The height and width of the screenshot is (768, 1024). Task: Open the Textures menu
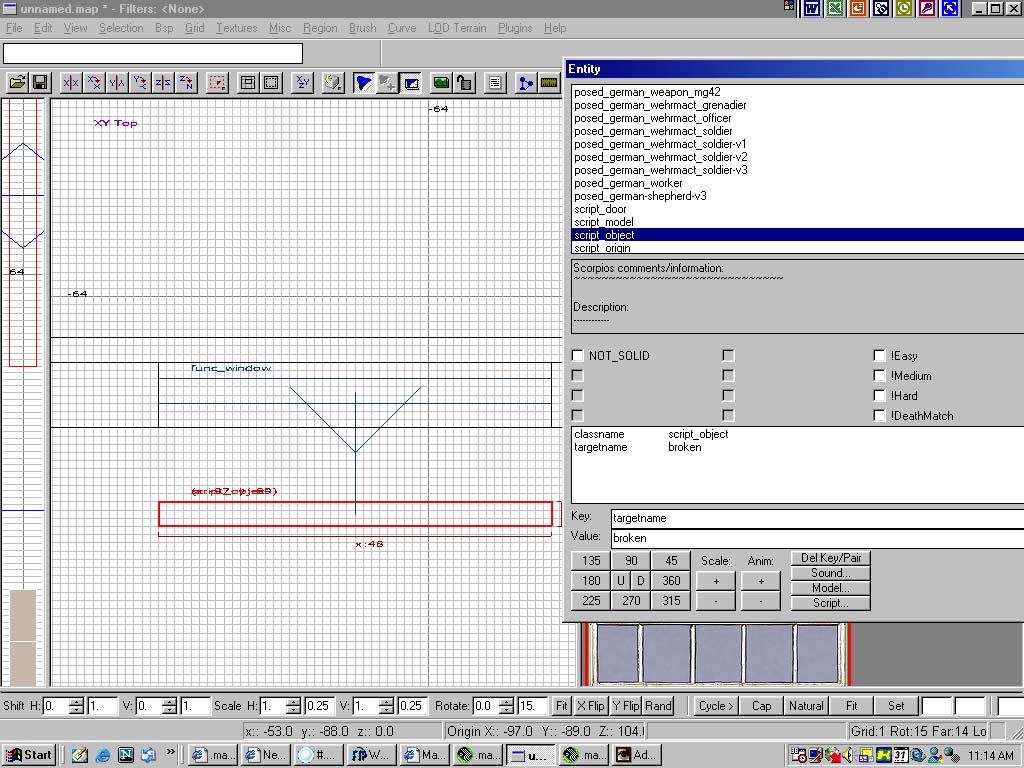[236, 28]
